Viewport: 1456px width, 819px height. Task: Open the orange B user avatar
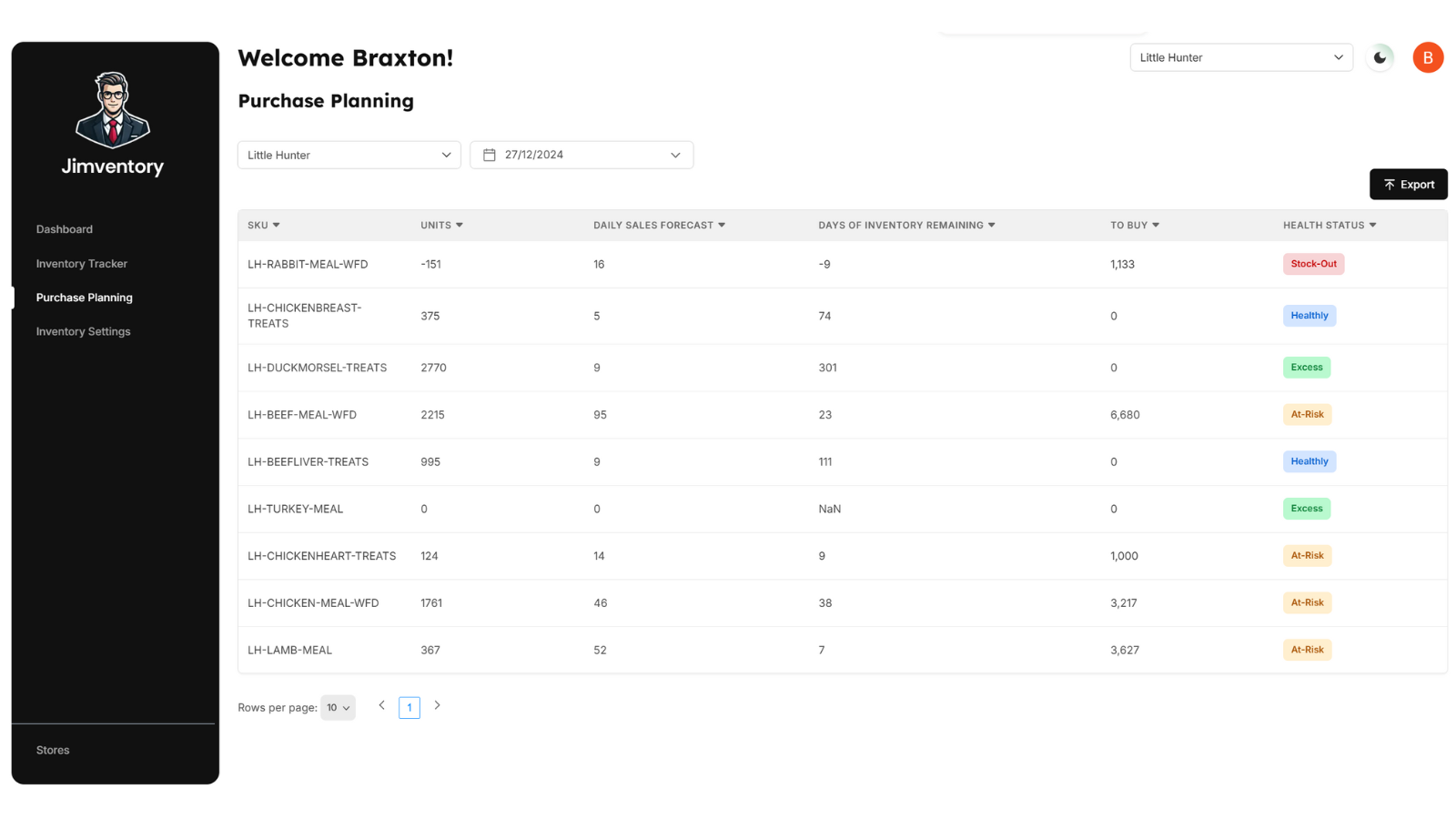tap(1428, 57)
